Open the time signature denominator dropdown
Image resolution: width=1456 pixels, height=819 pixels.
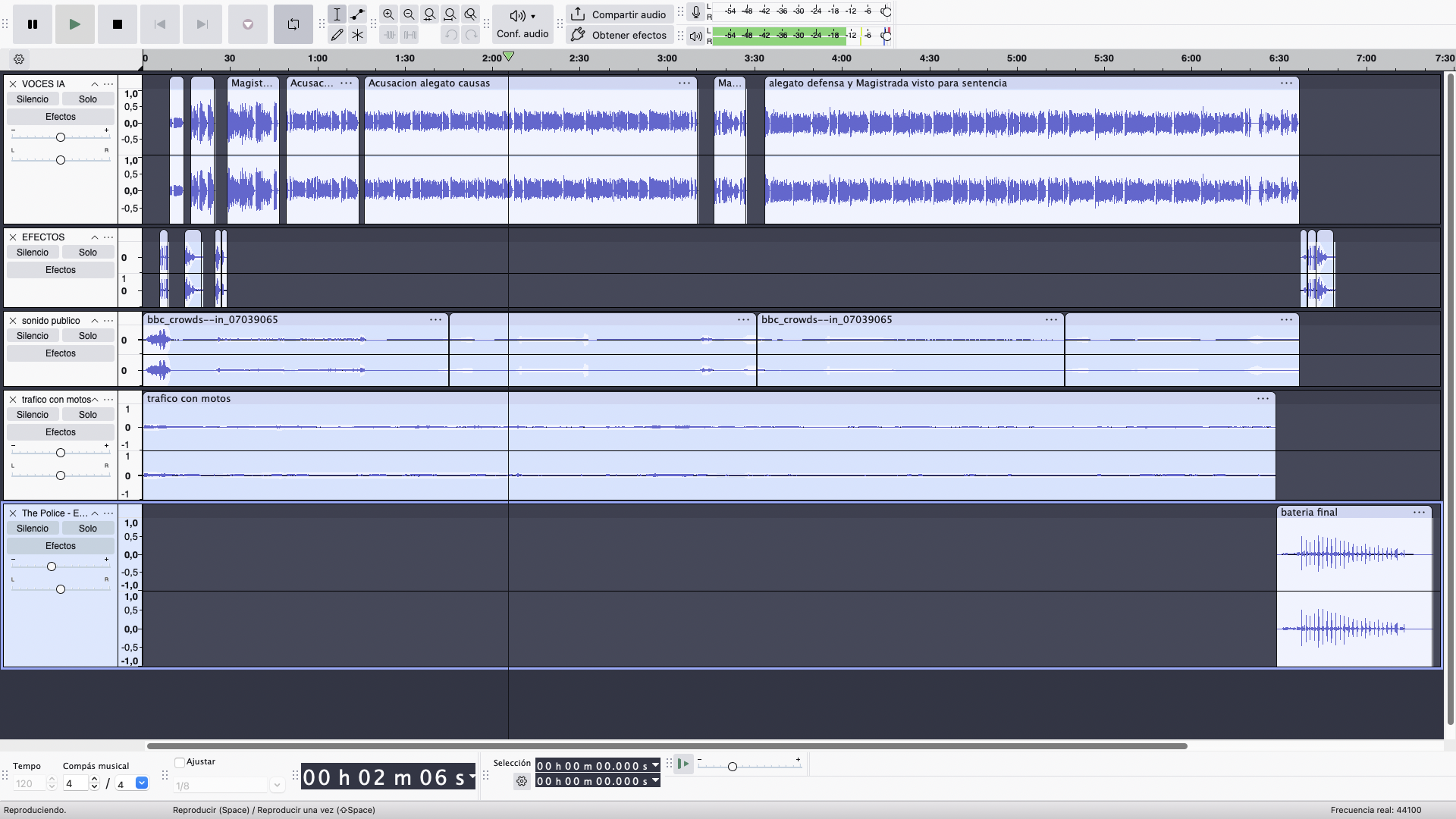pyautogui.click(x=142, y=783)
